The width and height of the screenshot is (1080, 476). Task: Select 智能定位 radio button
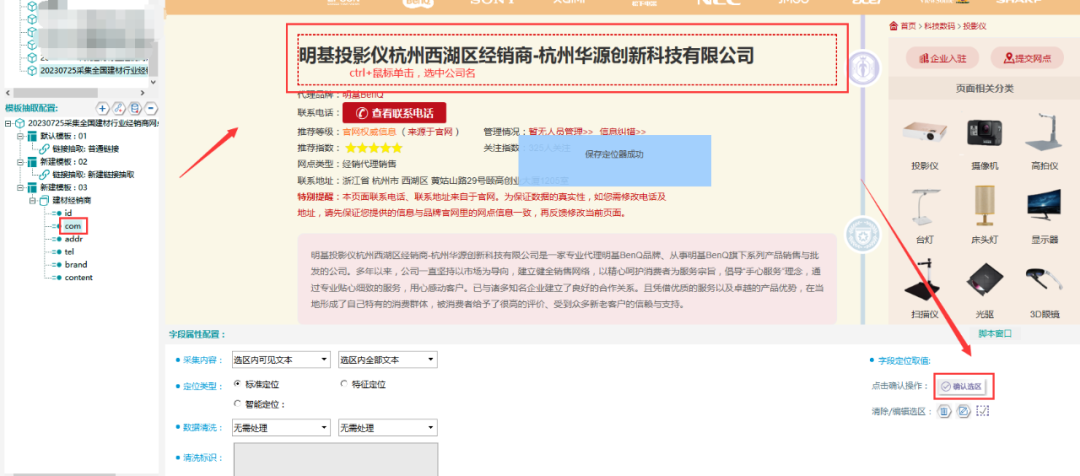click(238, 404)
